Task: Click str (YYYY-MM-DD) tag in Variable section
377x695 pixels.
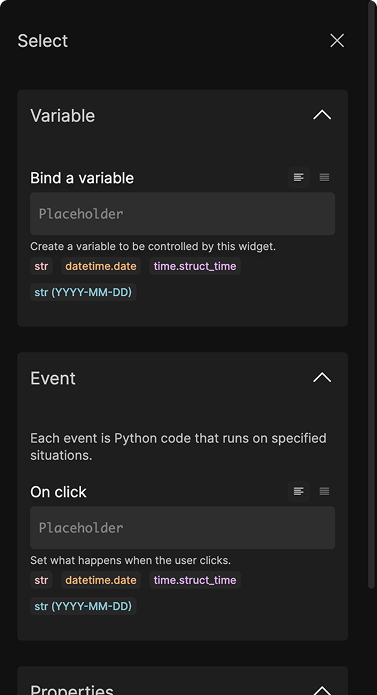Action: (x=83, y=293)
